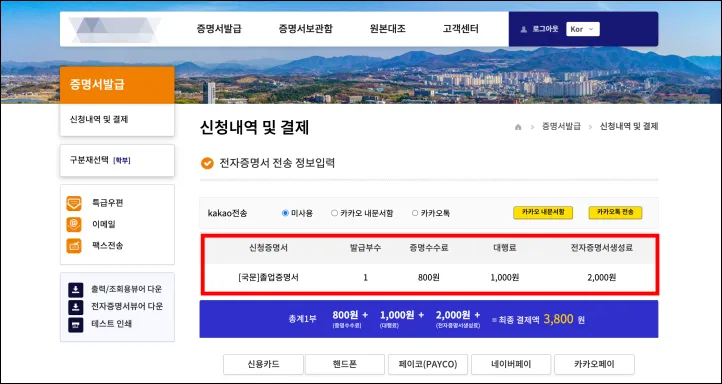This screenshot has height=384, width=722.
Task: Click the 특급우편 envelope icon
Action: (74, 203)
